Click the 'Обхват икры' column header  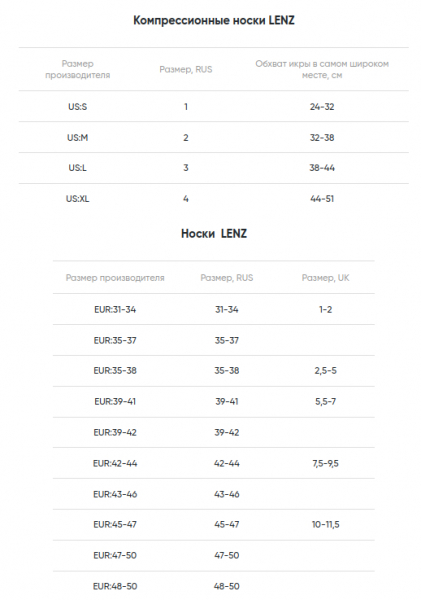[x=322, y=69]
